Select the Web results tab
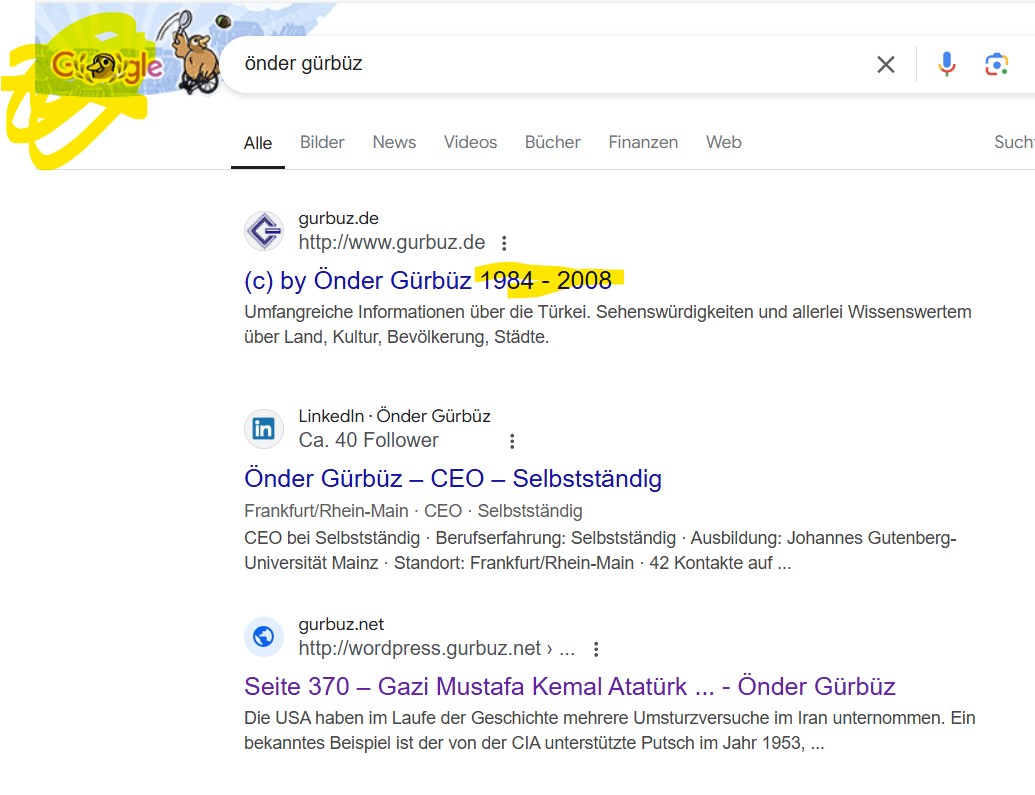1035x795 pixels. pos(723,142)
